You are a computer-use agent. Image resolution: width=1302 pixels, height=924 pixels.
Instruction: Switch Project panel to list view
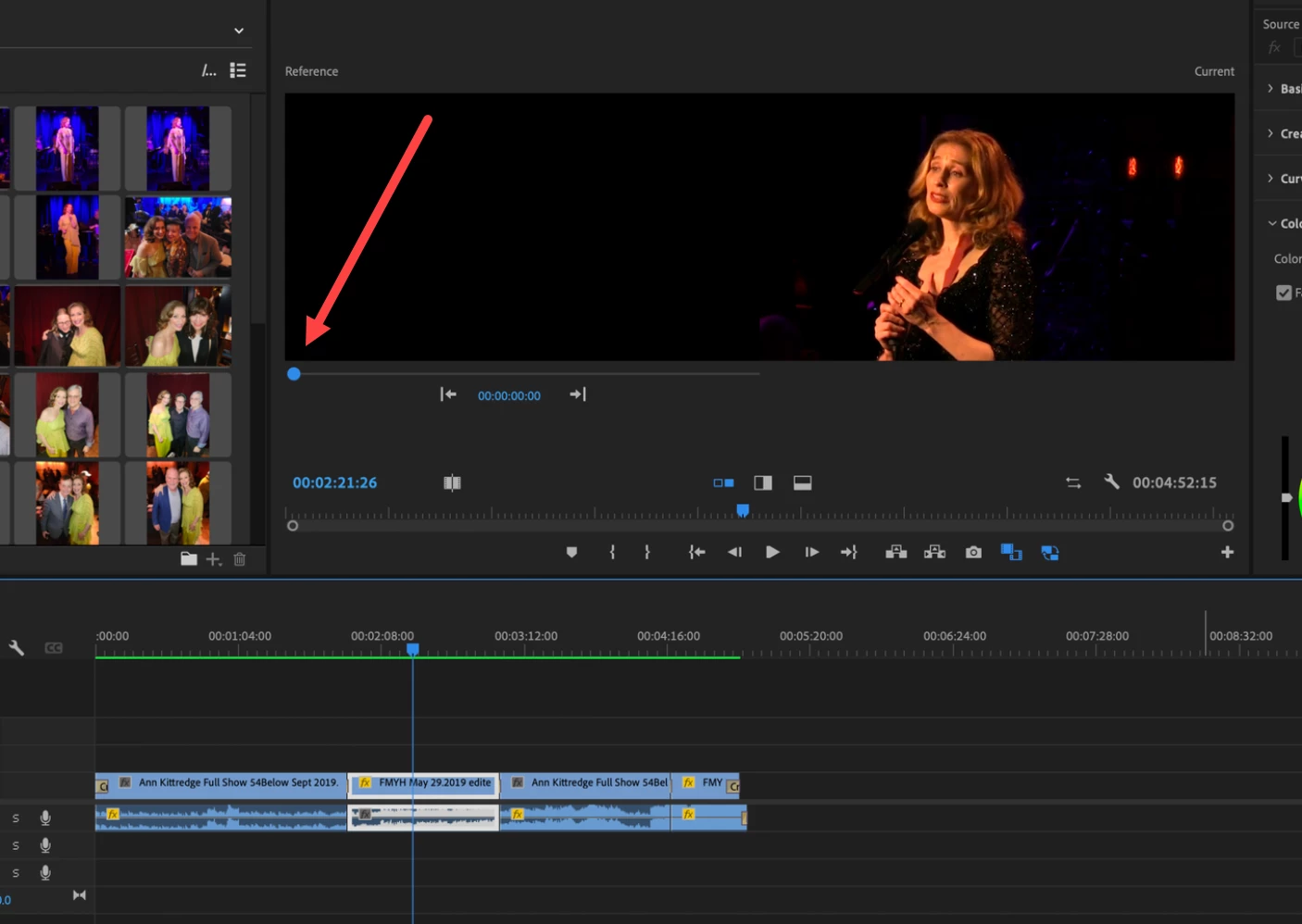(238, 70)
